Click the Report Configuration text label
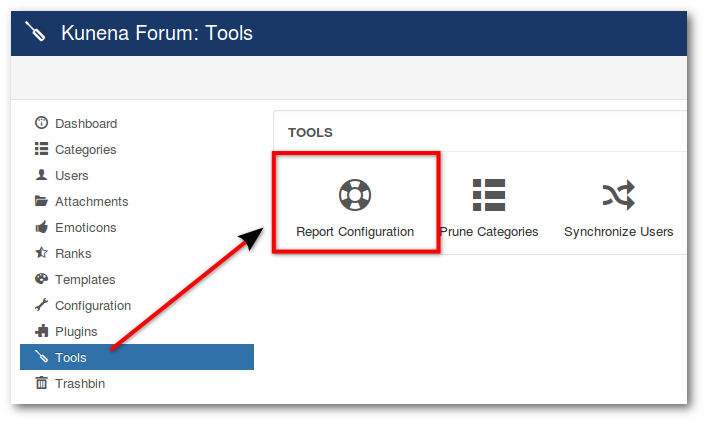Viewport: 706px width, 423px height. coord(355,232)
